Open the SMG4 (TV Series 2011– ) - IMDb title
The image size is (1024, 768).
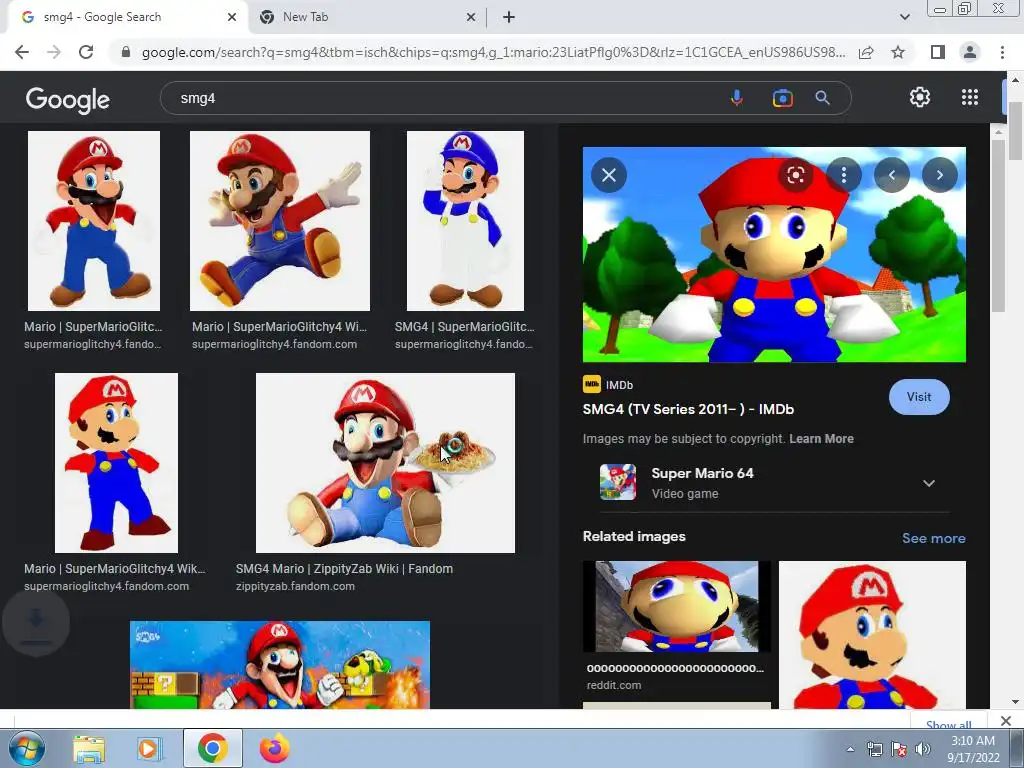688,409
